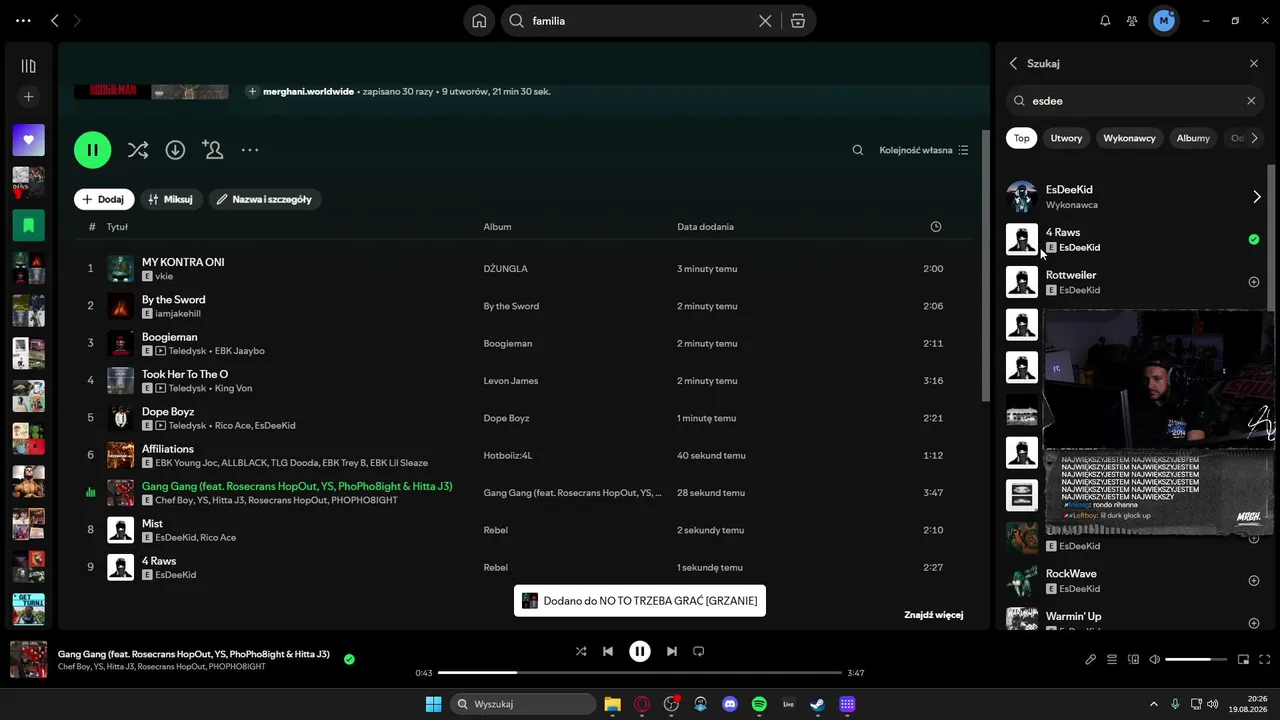This screenshot has height=720, width=1280.
Task: Click the 'esdee' search field in the panel
Action: click(x=1134, y=101)
